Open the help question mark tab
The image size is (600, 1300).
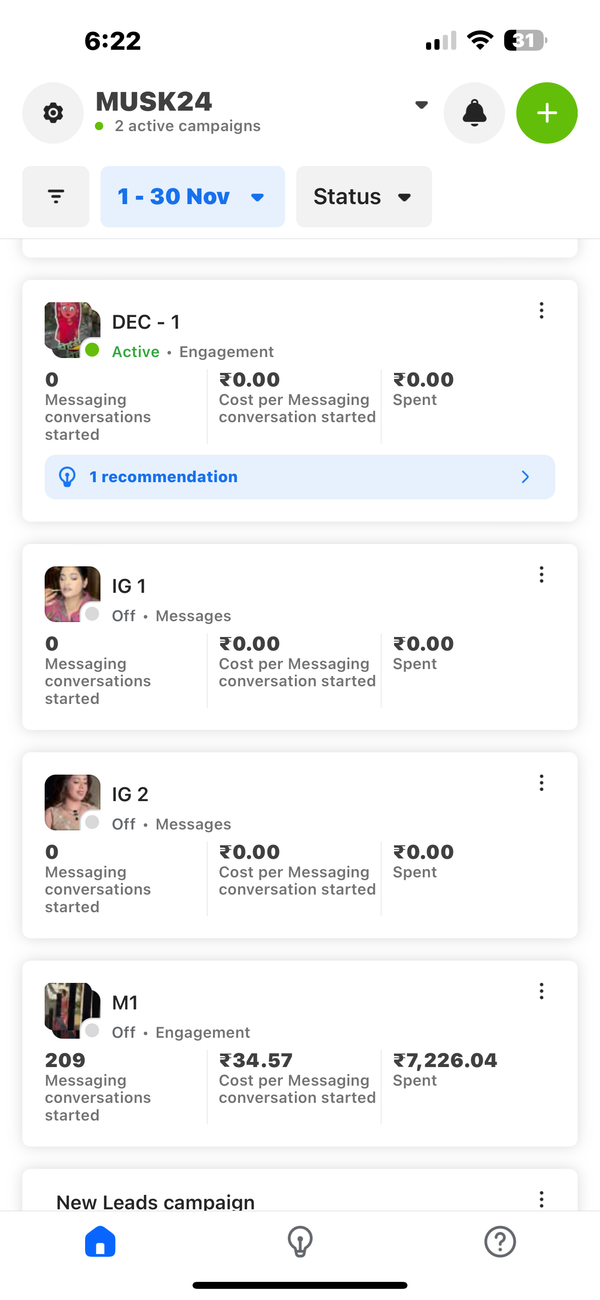point(499,1242)
